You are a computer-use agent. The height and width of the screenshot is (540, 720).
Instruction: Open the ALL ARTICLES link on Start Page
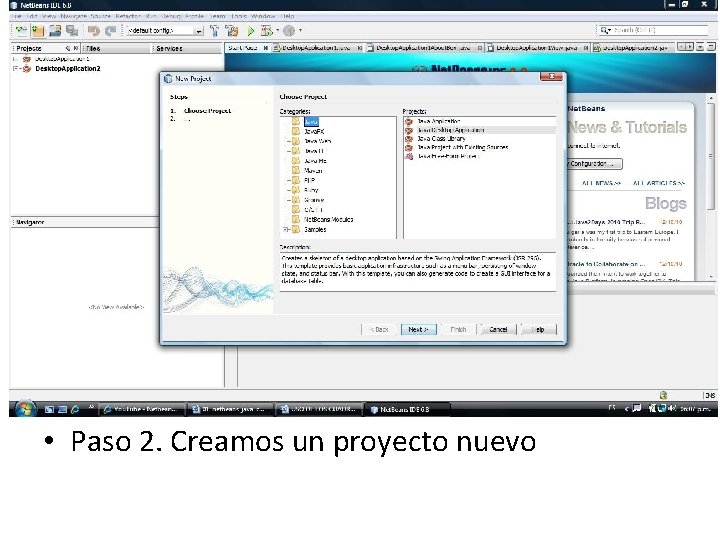coord(658,183)
